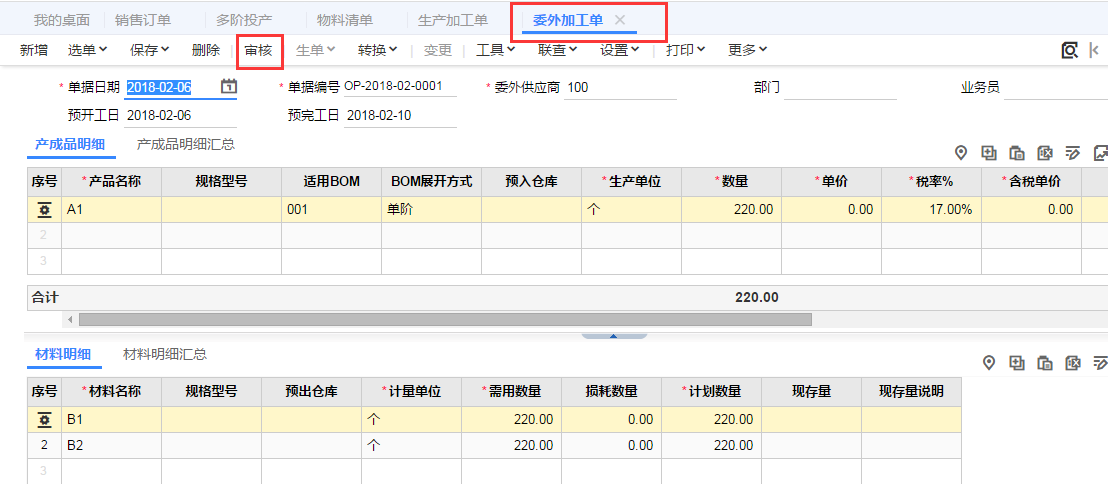Image resolution: width=1108 pixels, height=484 pixels.
Task: Expand the 保存 dropdown menu
Action: pos(150,50)
